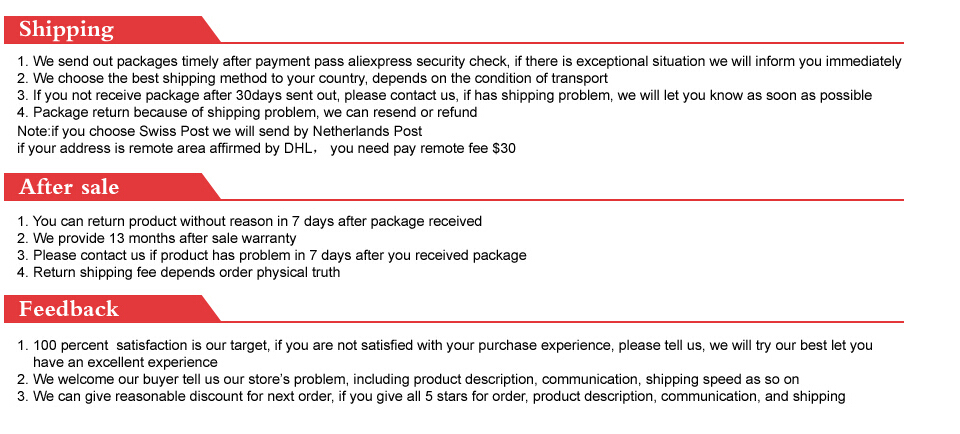Click the red Shipping section header
Image resolution: width=960 pixels, height=434 pixels.
(67, 30)
